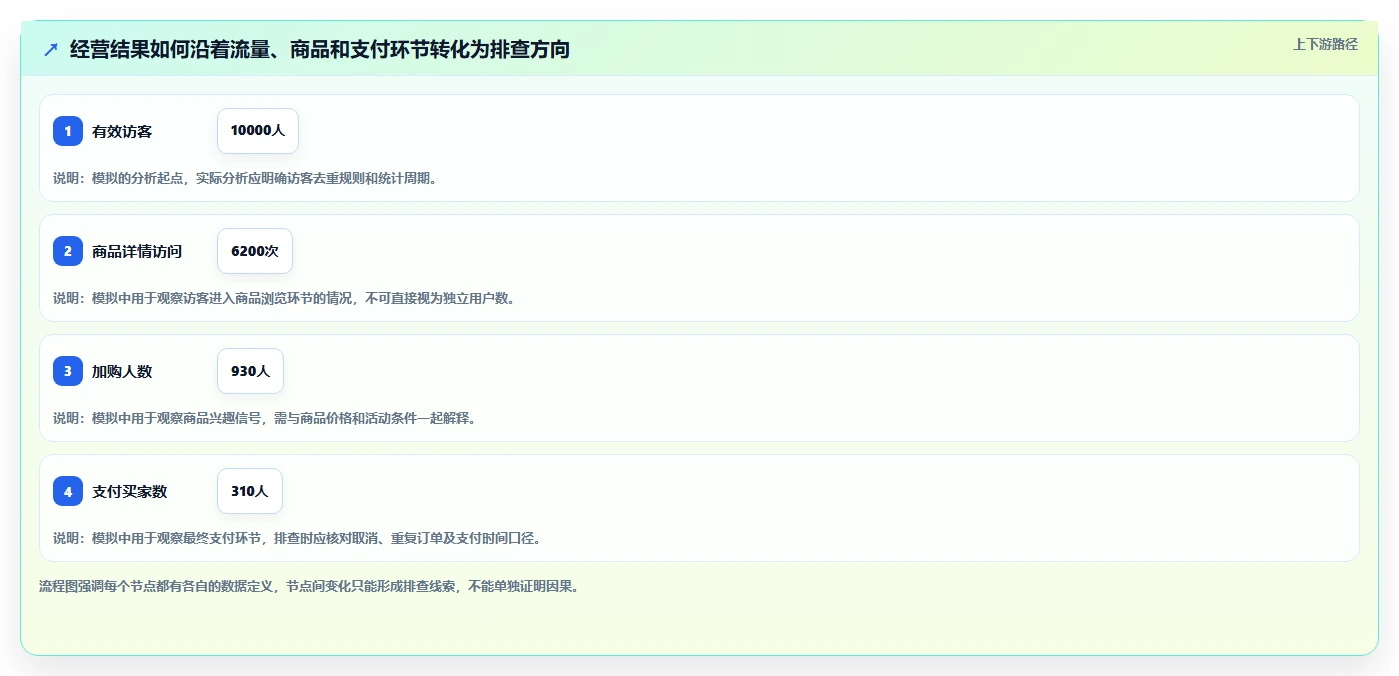The image size is (1399, 676).
Task: Click the heading 经营结果如何沿着流量、商品和支付环节转化为排查方向
Action: tap(320, 49)
